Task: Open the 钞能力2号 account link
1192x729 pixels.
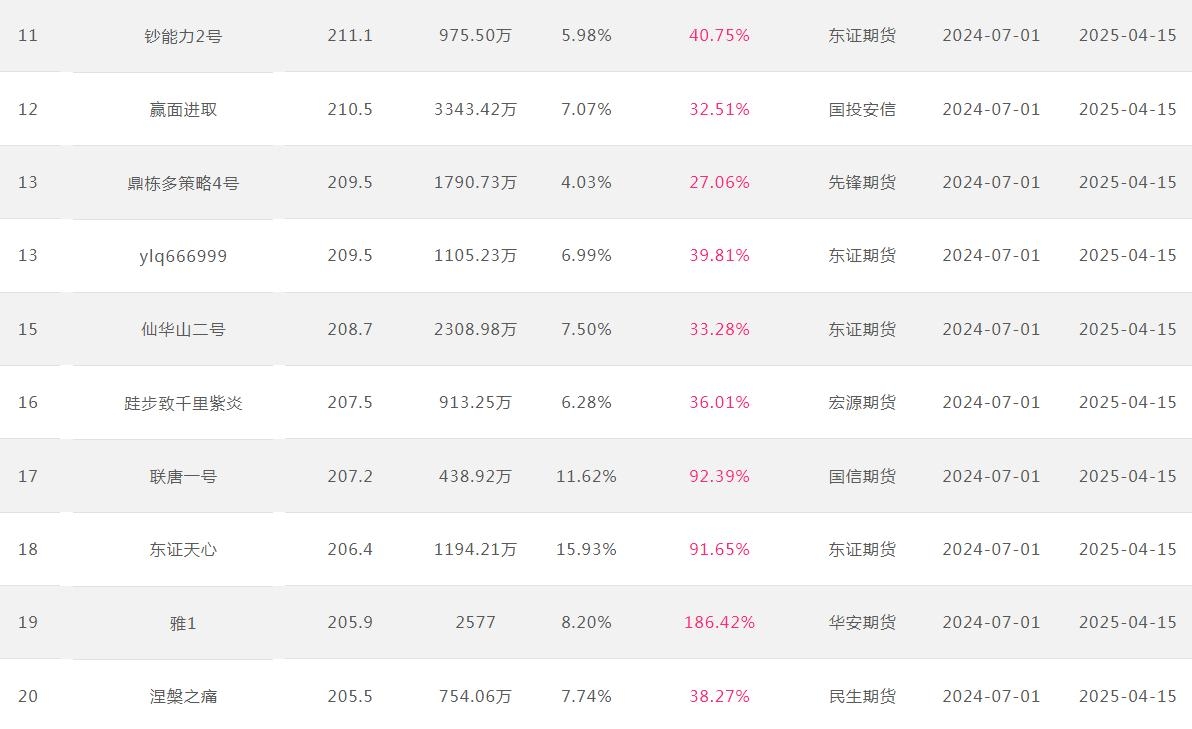Action: 183,36
